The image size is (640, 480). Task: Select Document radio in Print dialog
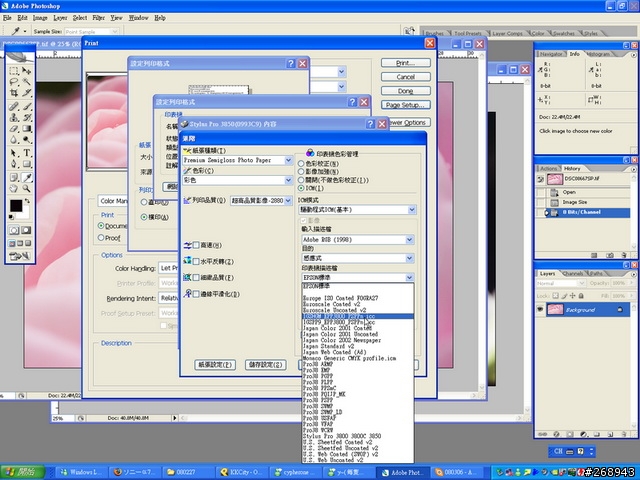[x=101, y=225]
